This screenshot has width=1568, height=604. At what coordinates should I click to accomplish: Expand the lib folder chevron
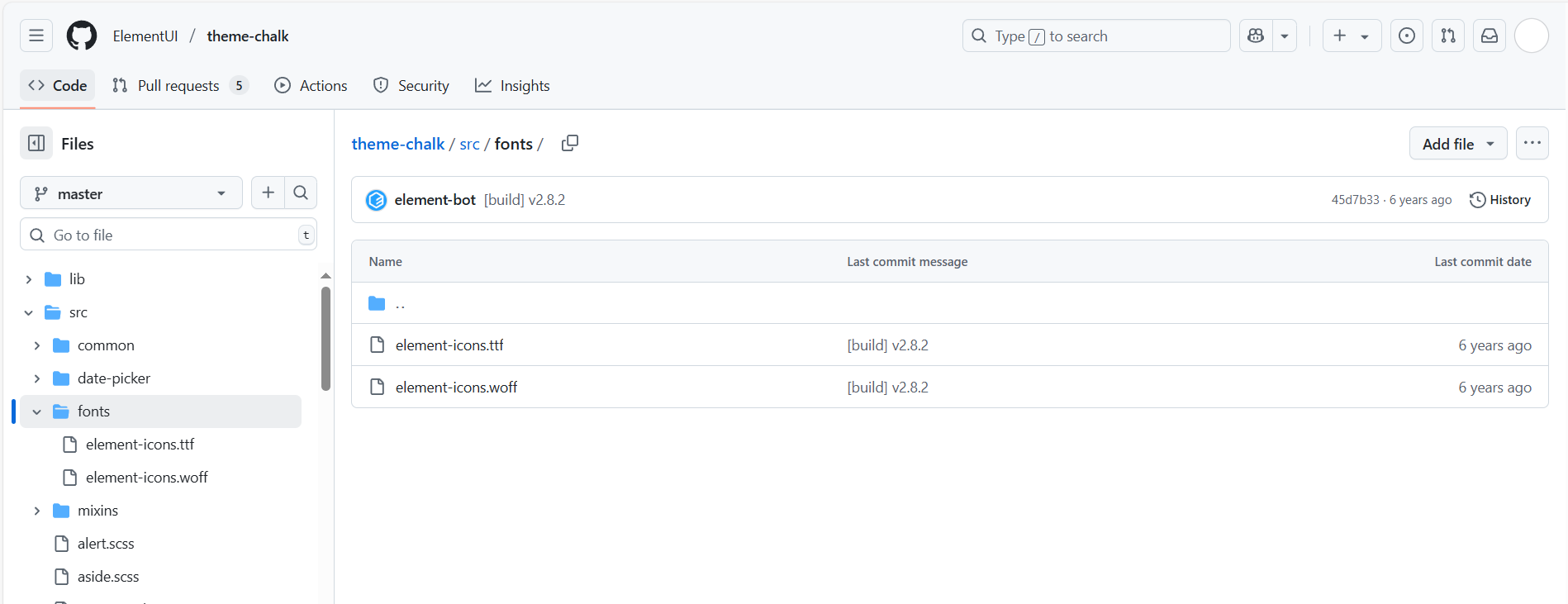tap(29, 279)
